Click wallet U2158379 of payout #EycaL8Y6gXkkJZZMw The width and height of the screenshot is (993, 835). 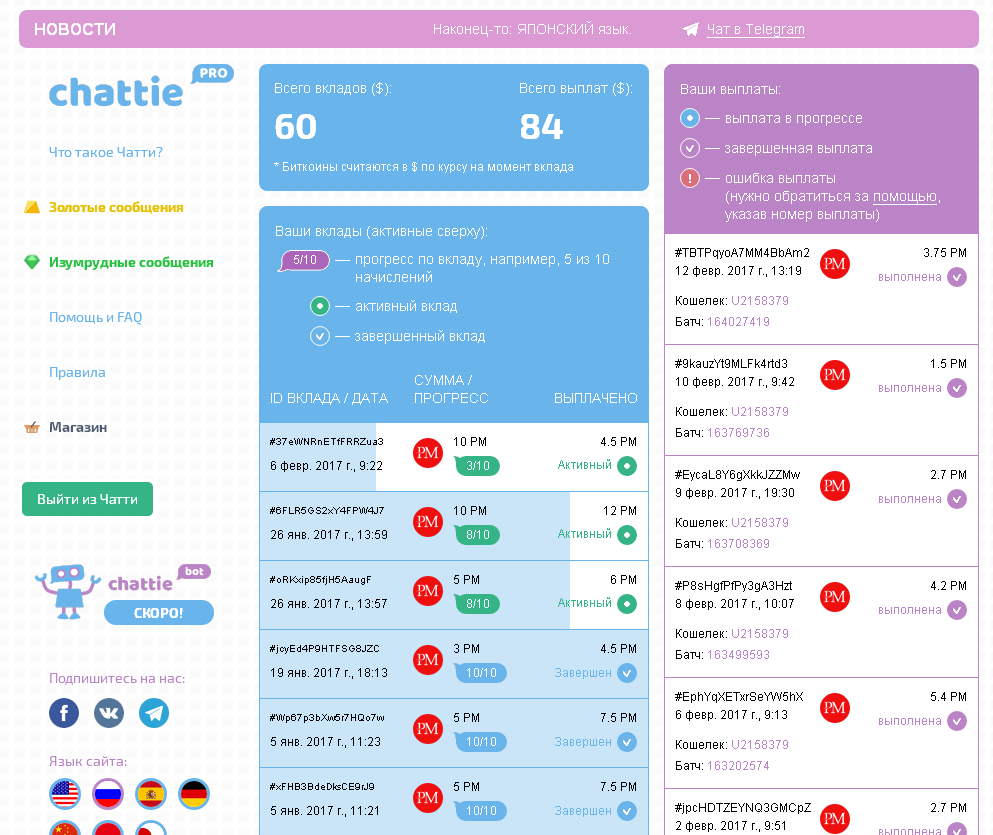point(760,523)
